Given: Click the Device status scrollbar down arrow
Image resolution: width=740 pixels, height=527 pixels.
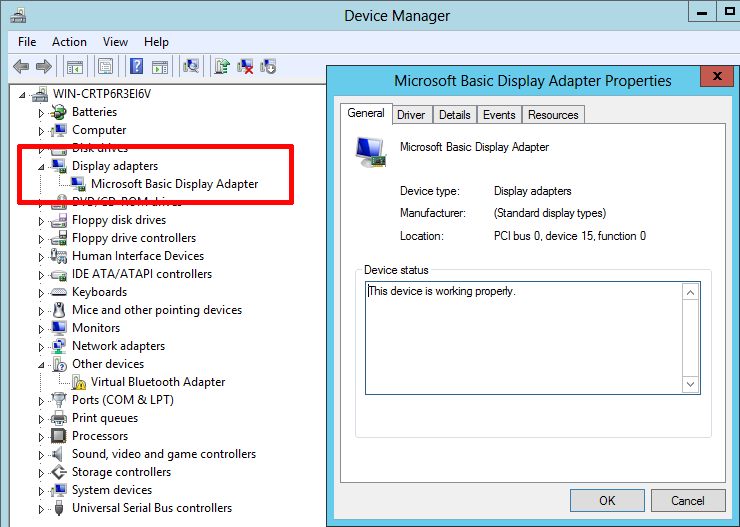Looking at the screenshot, I should tap(691, 384).
